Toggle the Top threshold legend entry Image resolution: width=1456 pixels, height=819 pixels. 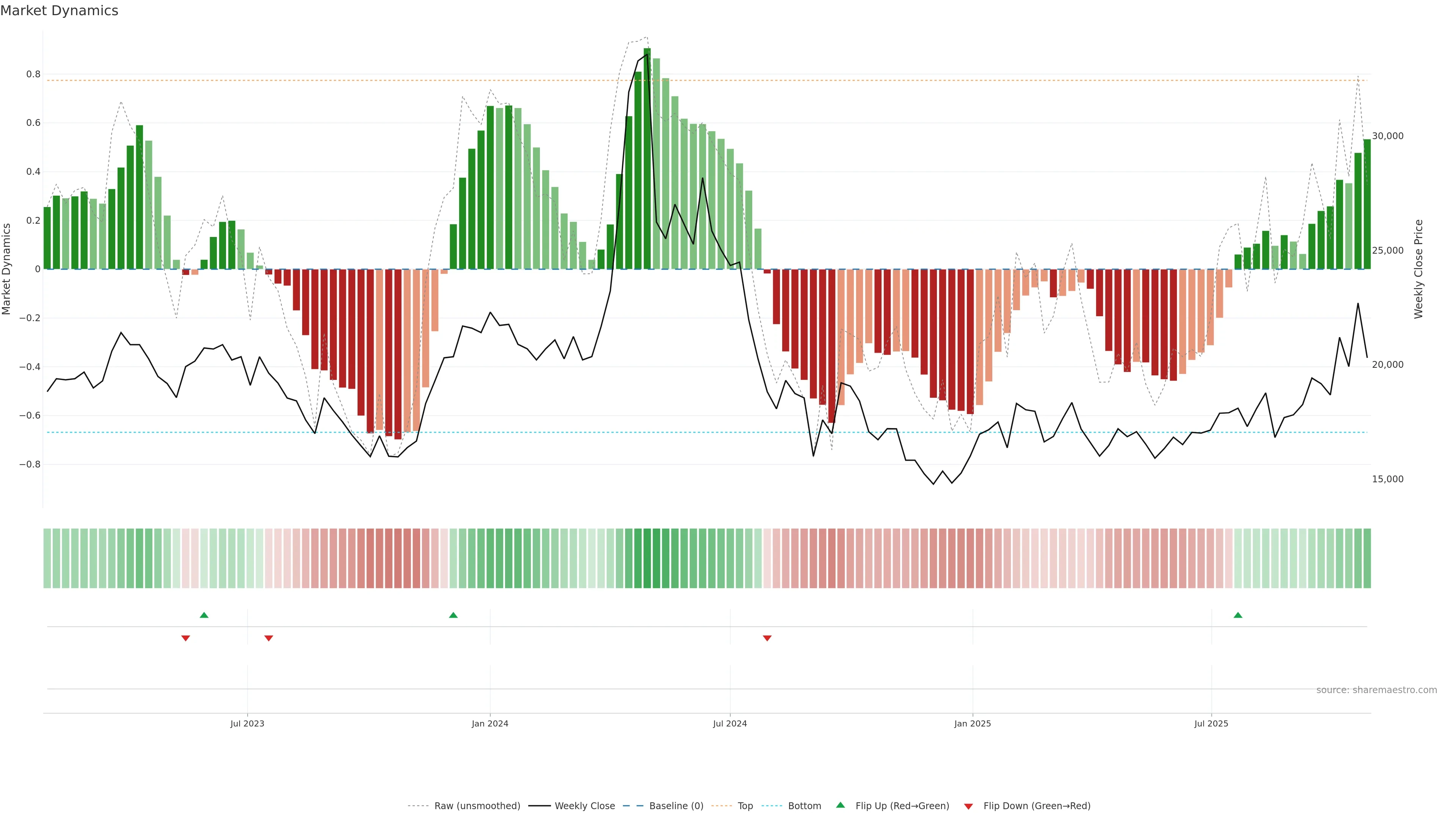tap(745, 806)
